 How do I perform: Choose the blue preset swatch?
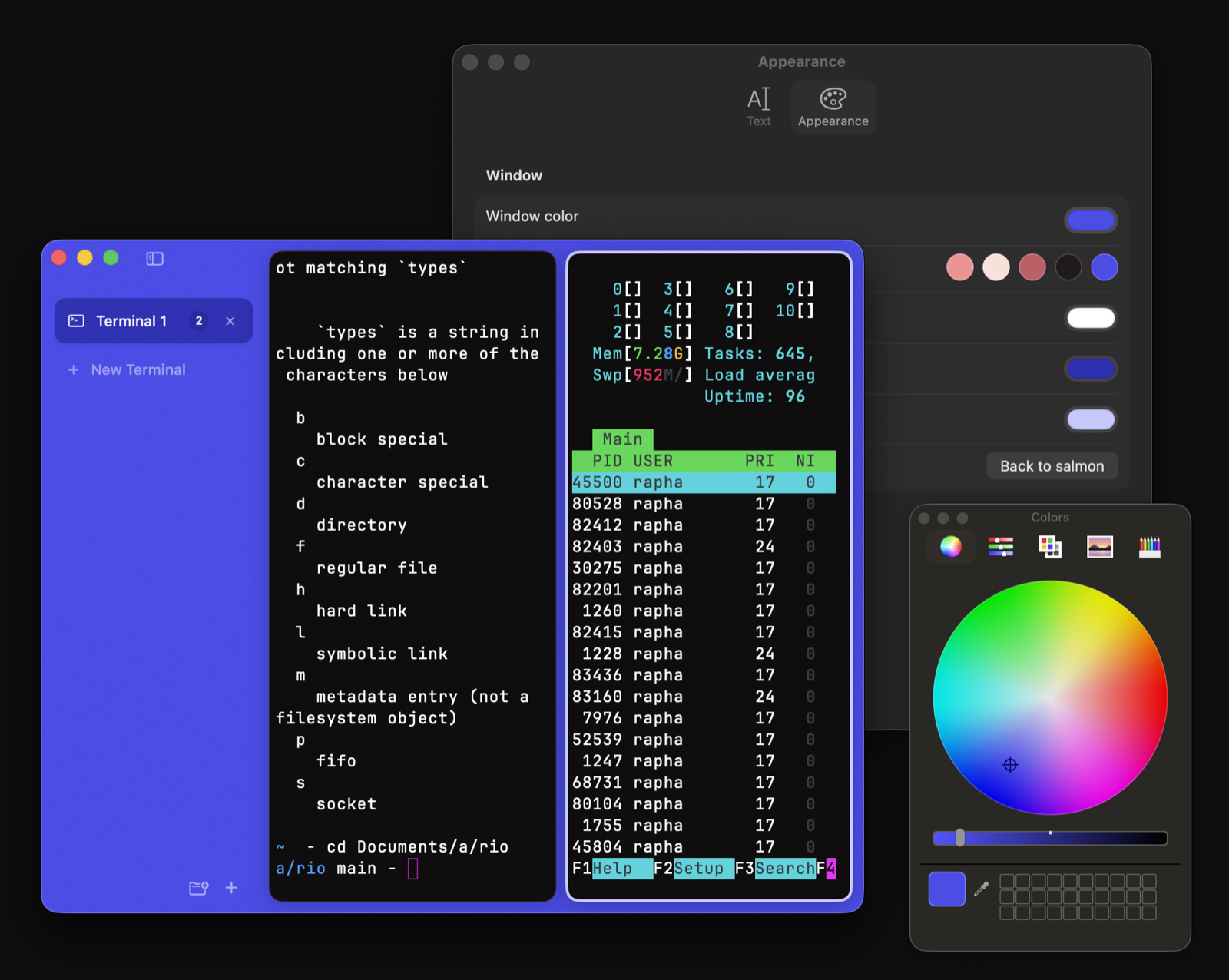[x=1105, y=267]
